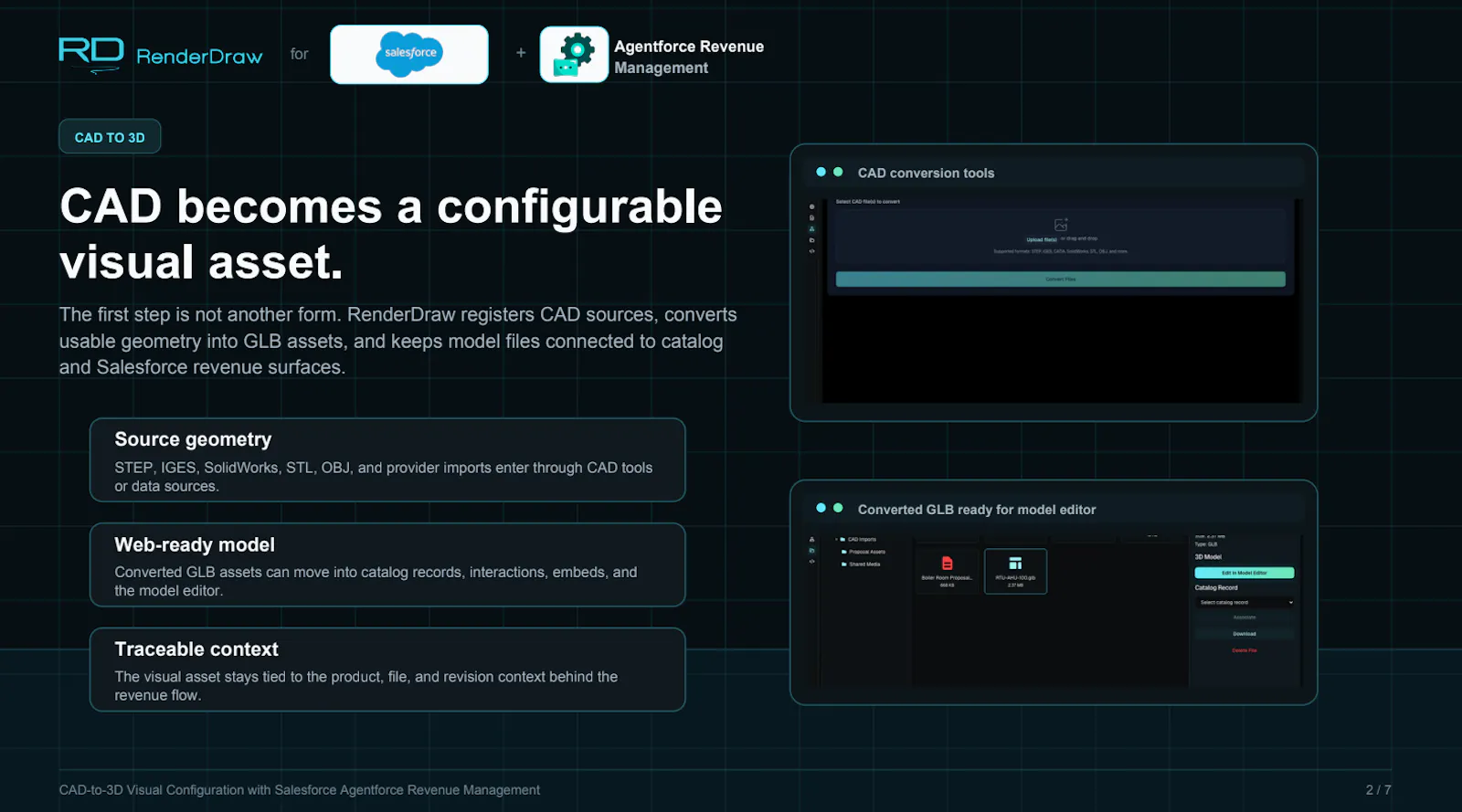Click the Download button
This screenshot has width=1462, height=812.
coord(1245,634)
